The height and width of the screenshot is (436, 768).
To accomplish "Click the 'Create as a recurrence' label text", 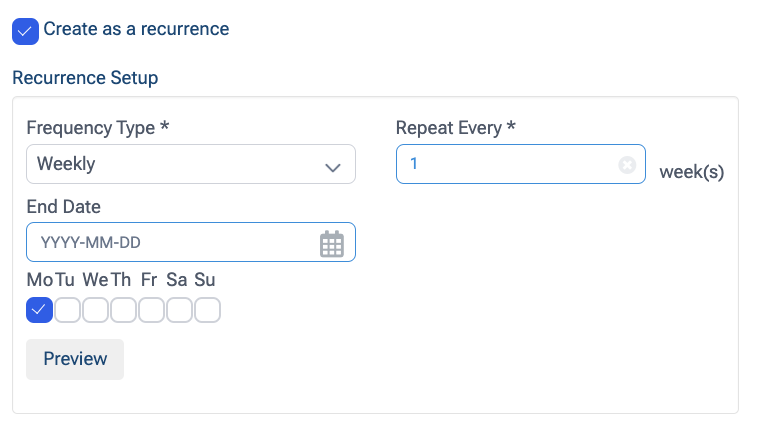I will click(x=136, y=29).
